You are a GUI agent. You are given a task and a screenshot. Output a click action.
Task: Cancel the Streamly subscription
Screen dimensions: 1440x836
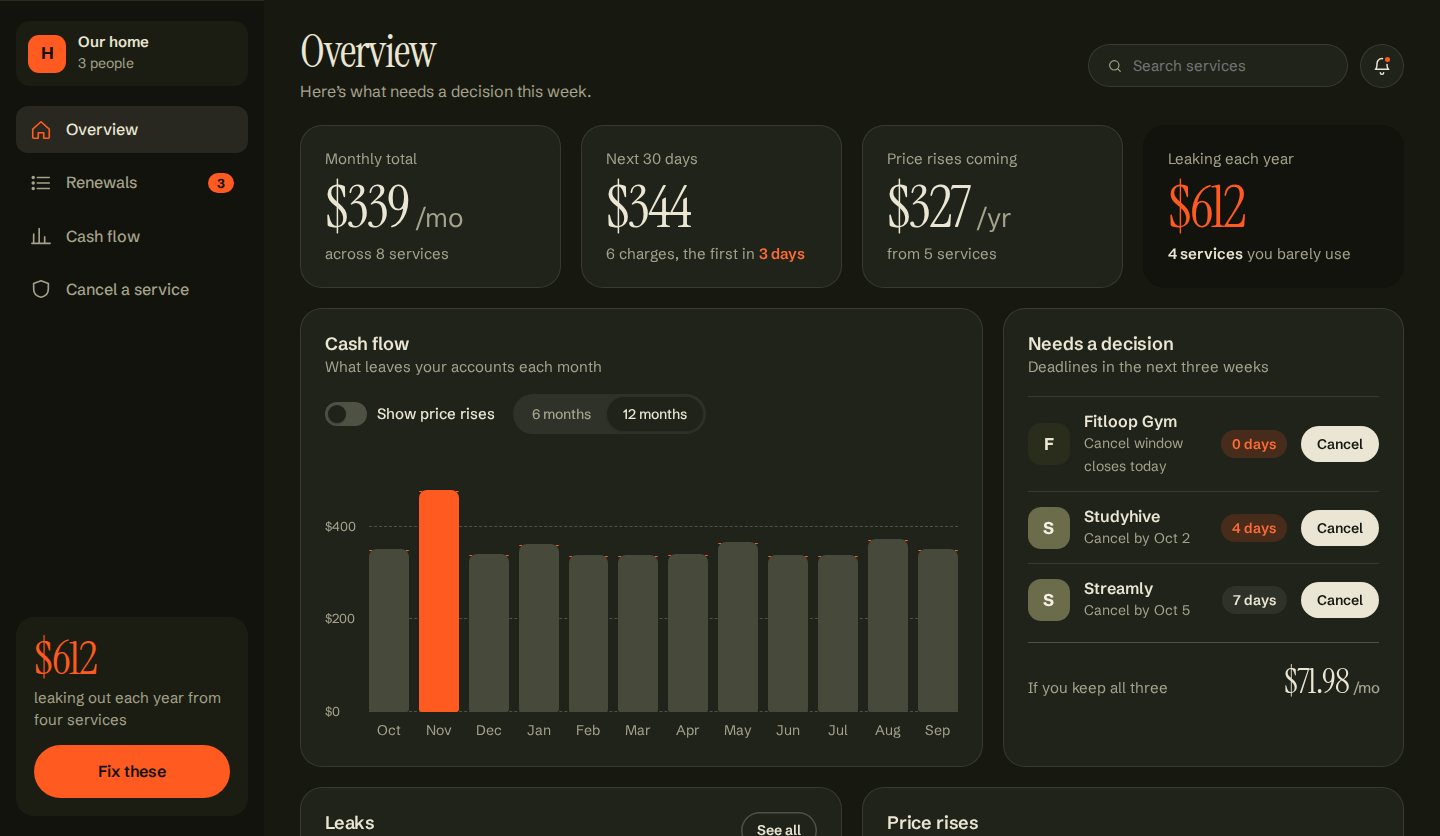pyautogui.click(x=1340, y=600)
